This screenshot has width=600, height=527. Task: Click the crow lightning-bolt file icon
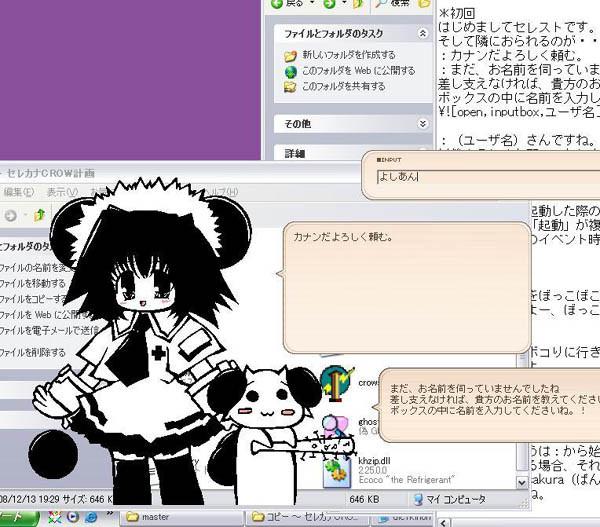click(337, 384)
